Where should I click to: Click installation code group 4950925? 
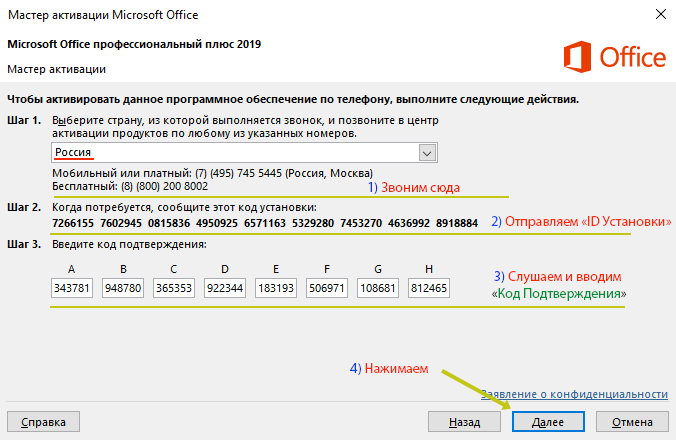pos(217,223)
